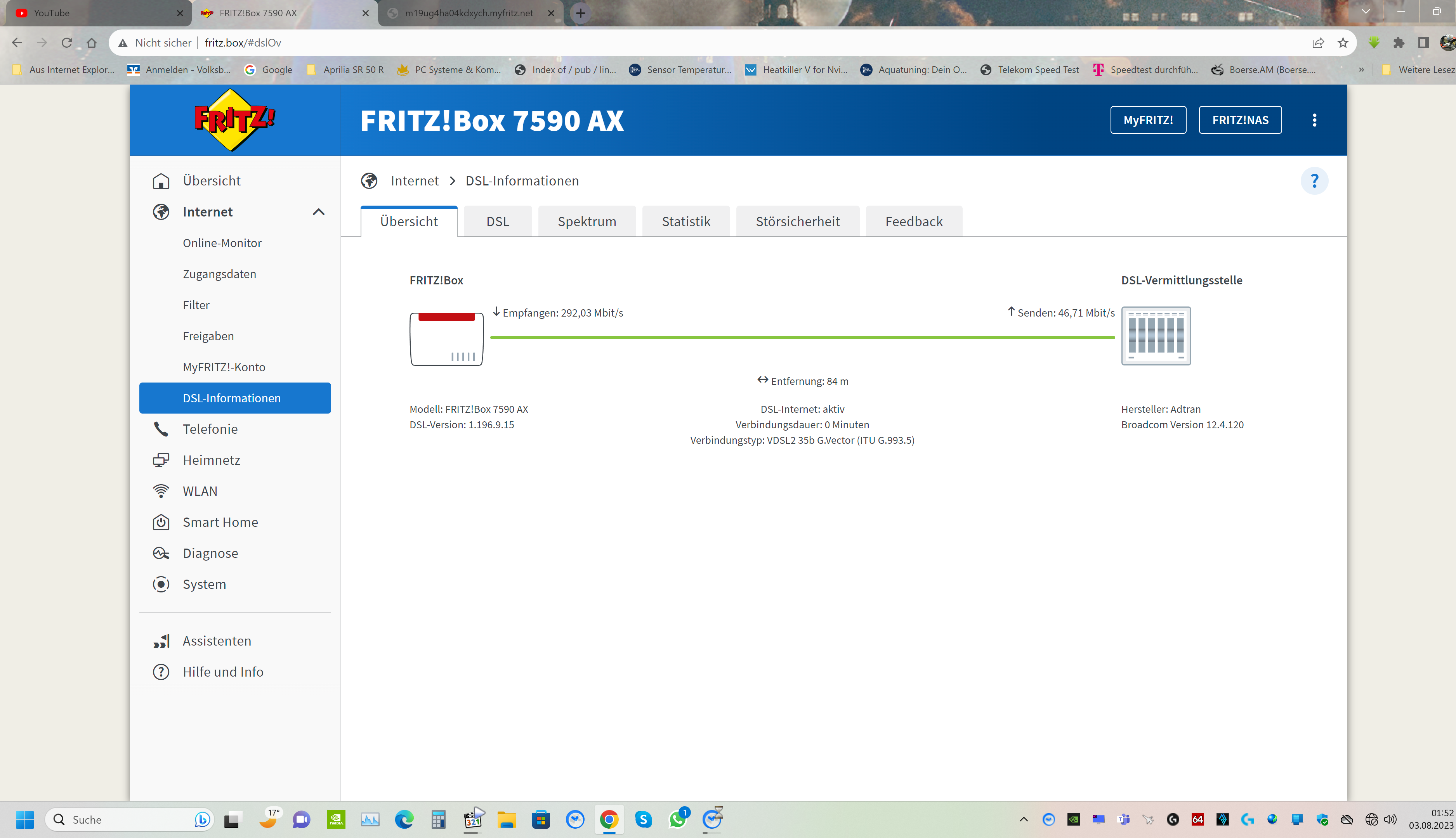
Task: Click the globe icon in breadcrumb
Action: pyautogui.click(x=369, y=181)
